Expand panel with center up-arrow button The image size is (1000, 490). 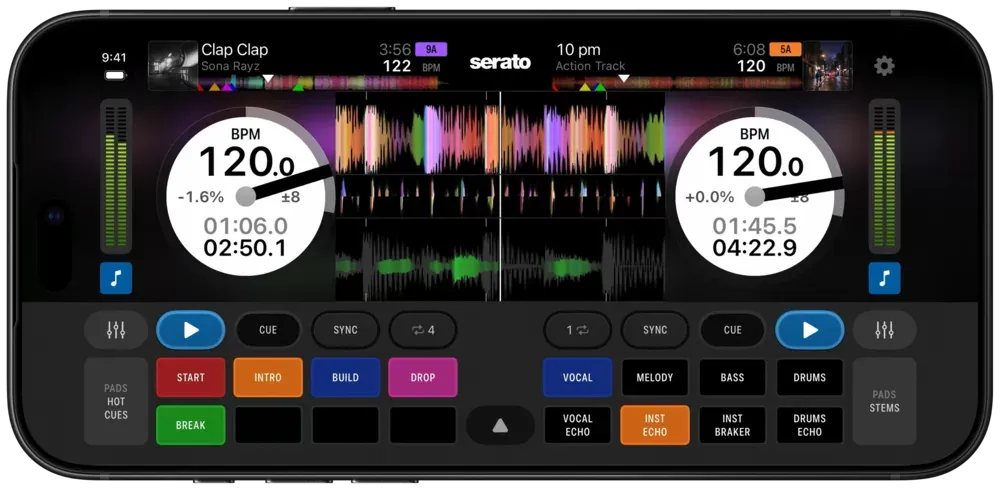[500, 426]
